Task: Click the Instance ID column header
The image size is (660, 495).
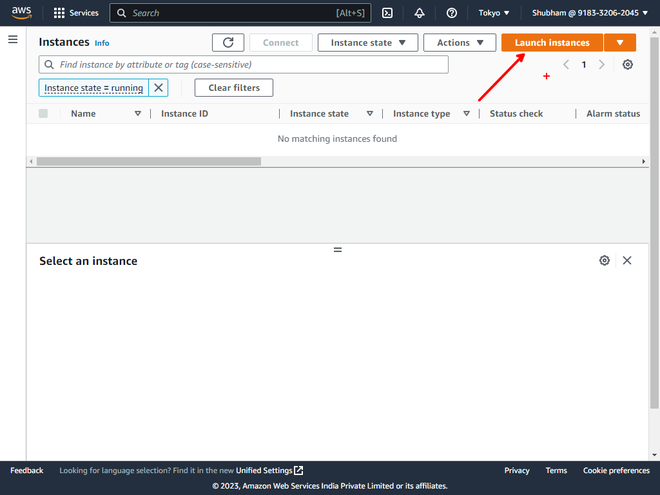Action: (184, 113)
